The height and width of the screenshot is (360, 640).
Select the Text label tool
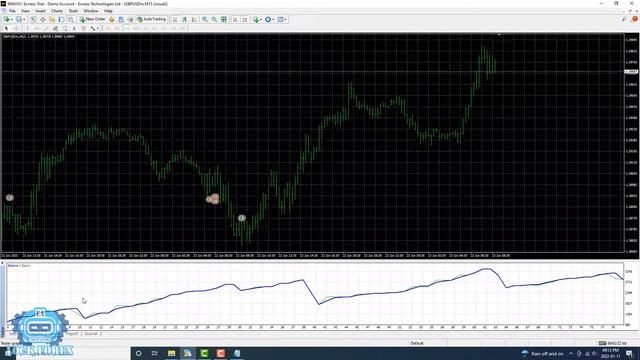83,28
